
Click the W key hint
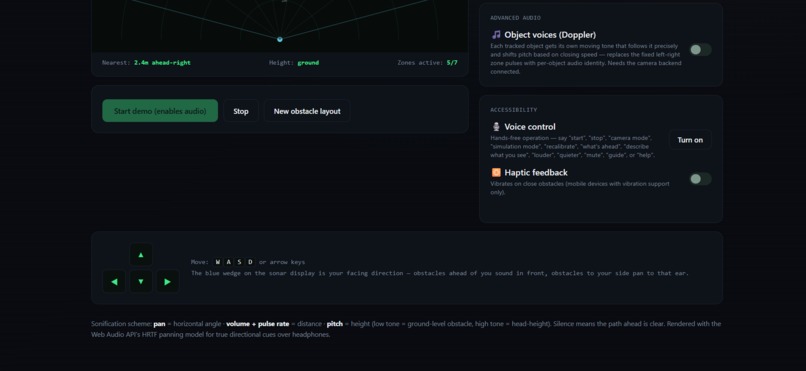[217, 262]
